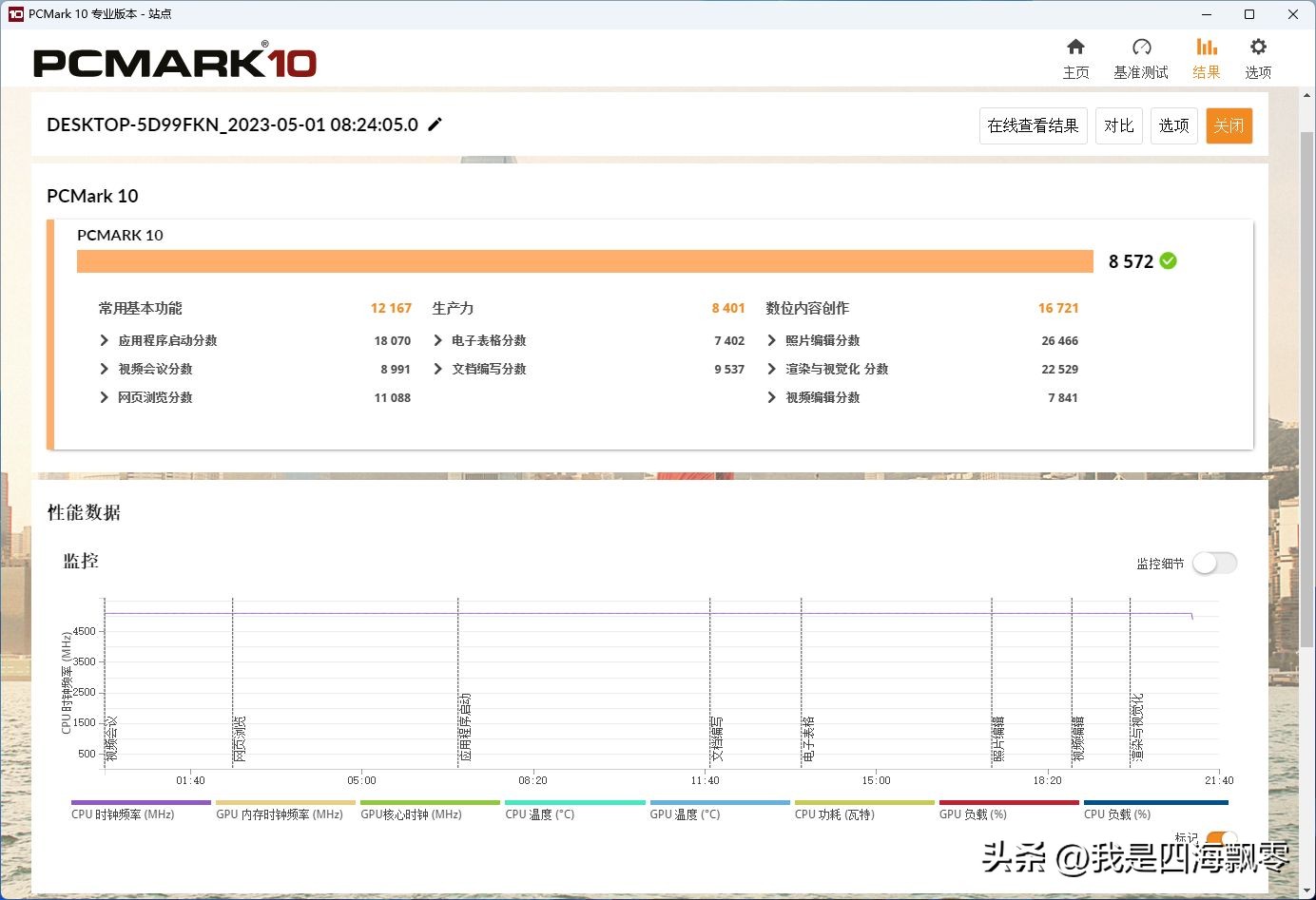Open the 选项 settings gear icon
This screenshot has height=900, width=1316.
click(x=1257, y=52)
